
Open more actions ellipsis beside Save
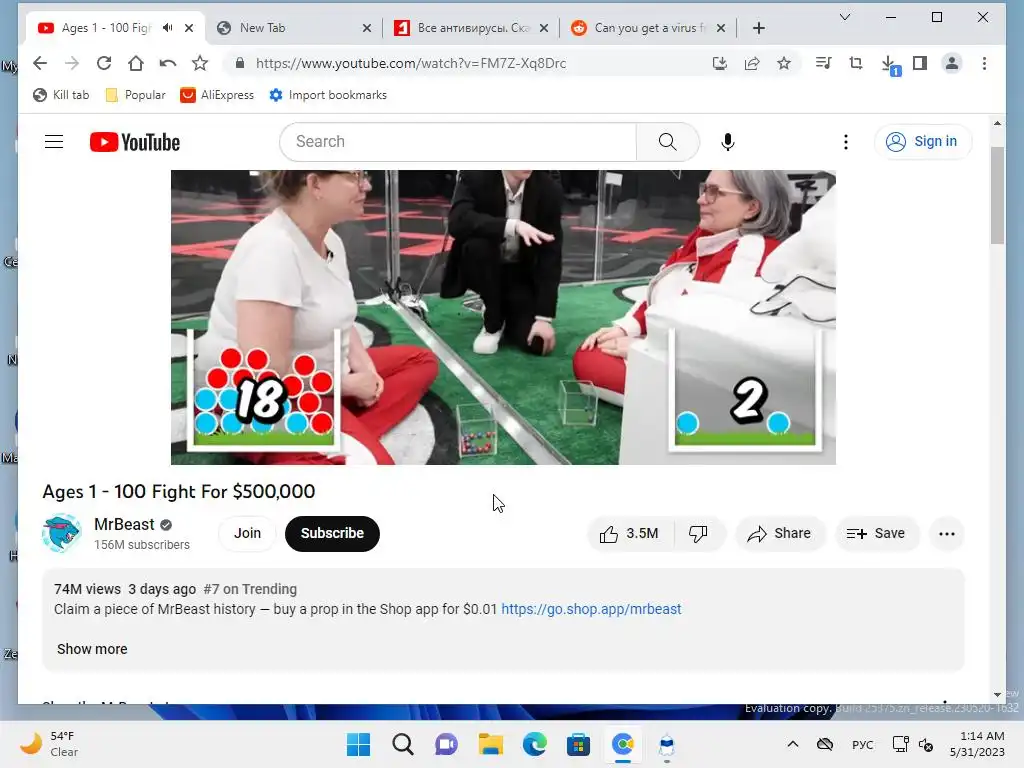click(946, 534)
